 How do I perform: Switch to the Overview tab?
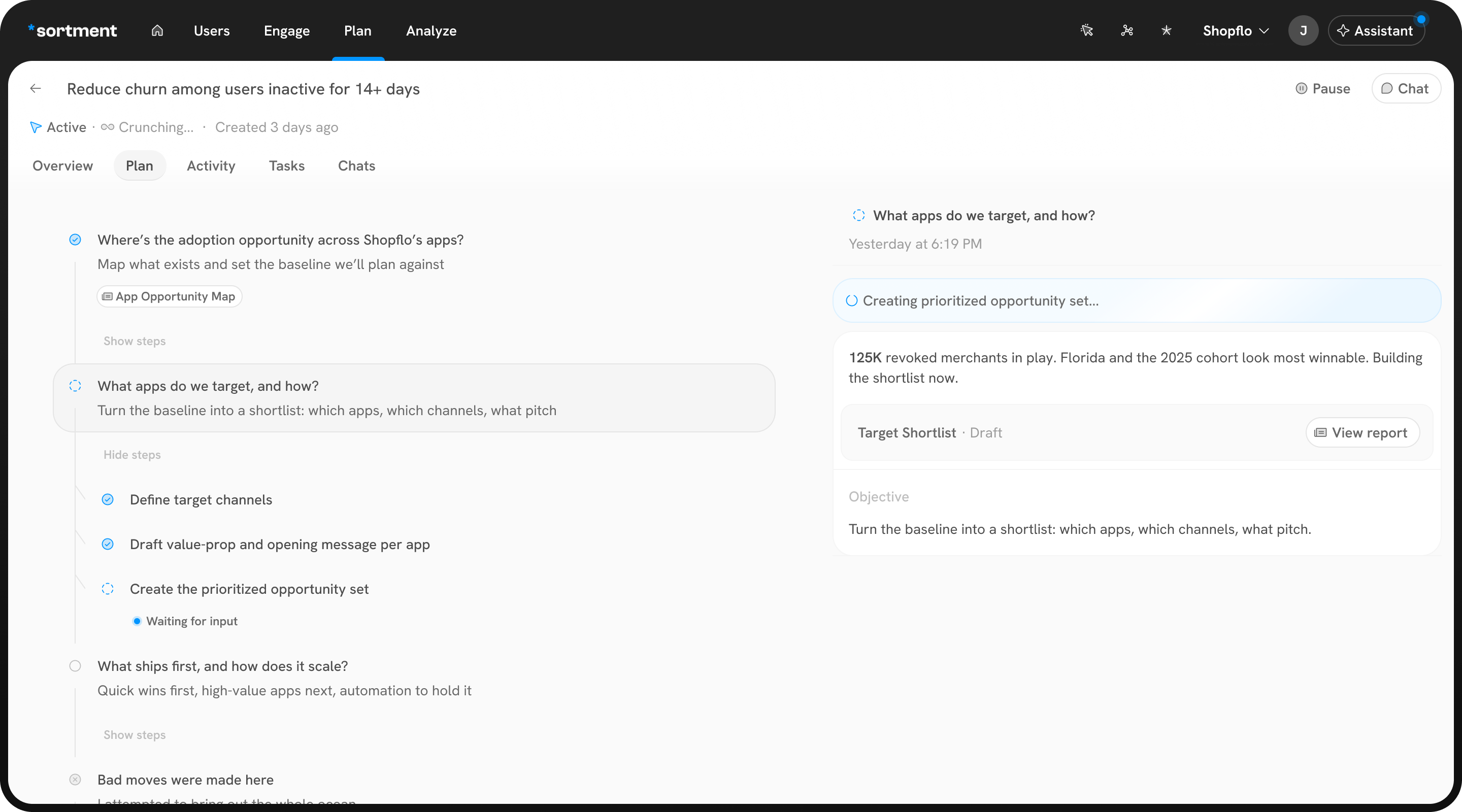[x=62, y=165]
